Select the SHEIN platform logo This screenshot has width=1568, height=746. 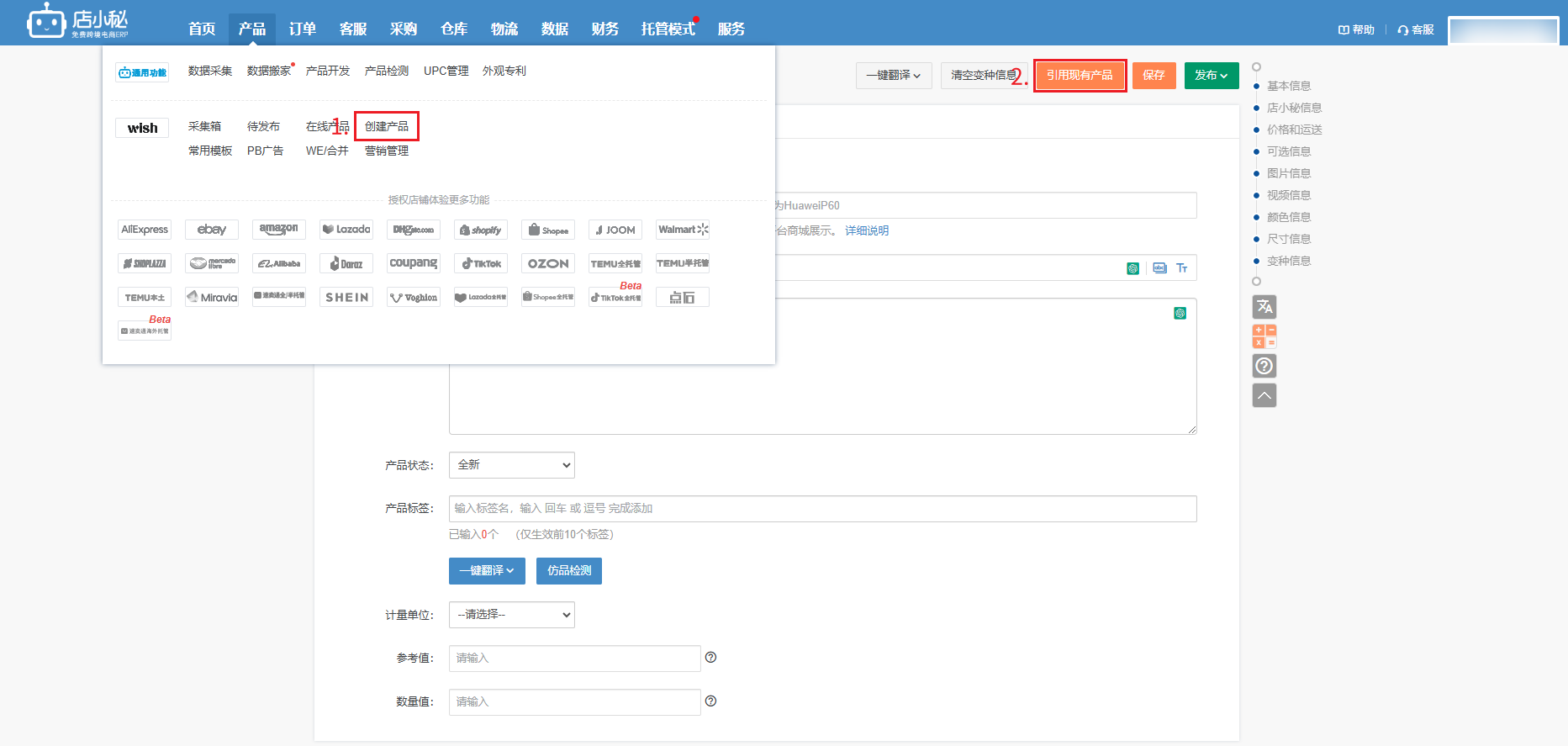[346, 297]
